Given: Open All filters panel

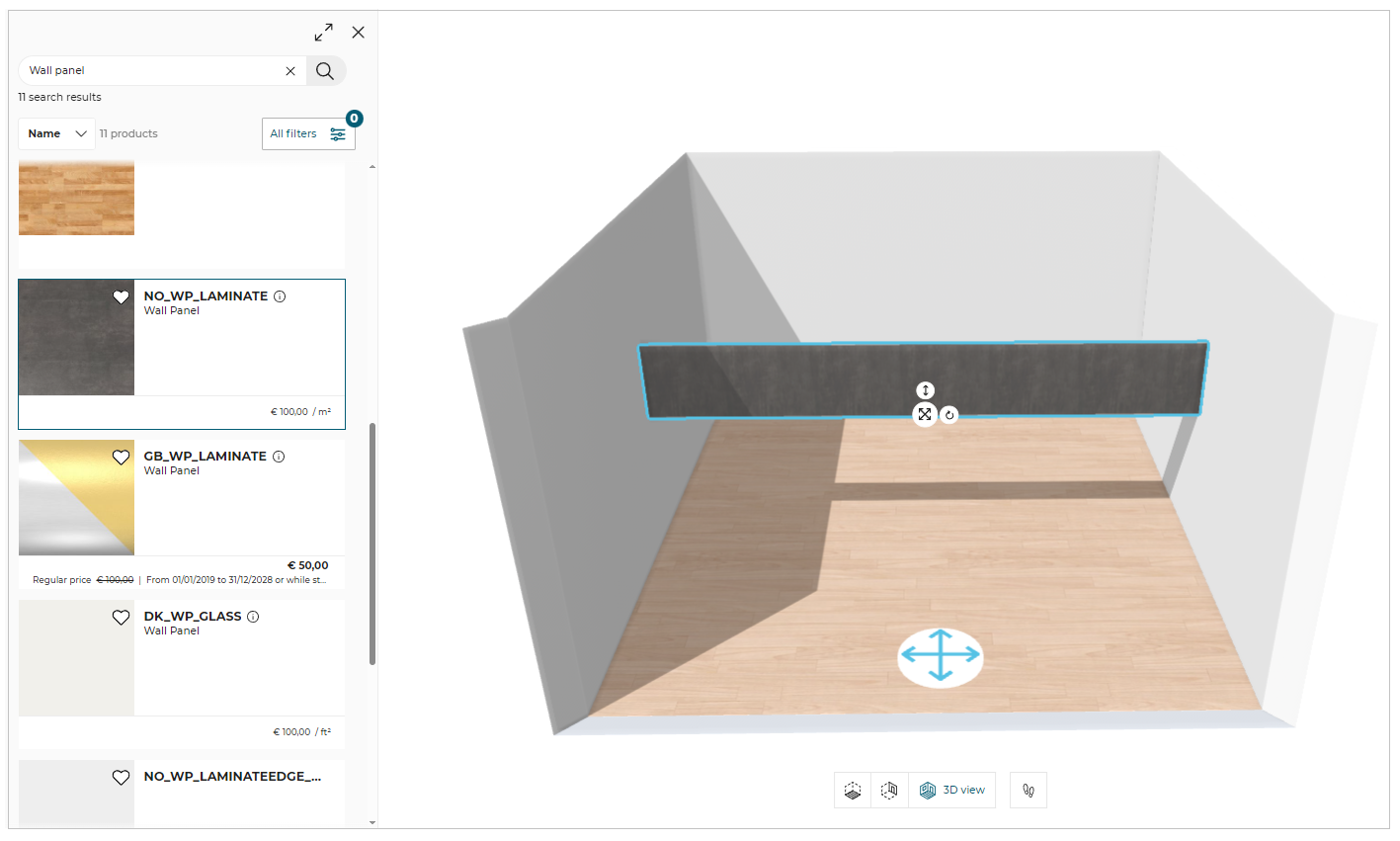Looking at the screenshot, I should click(307, 133).
